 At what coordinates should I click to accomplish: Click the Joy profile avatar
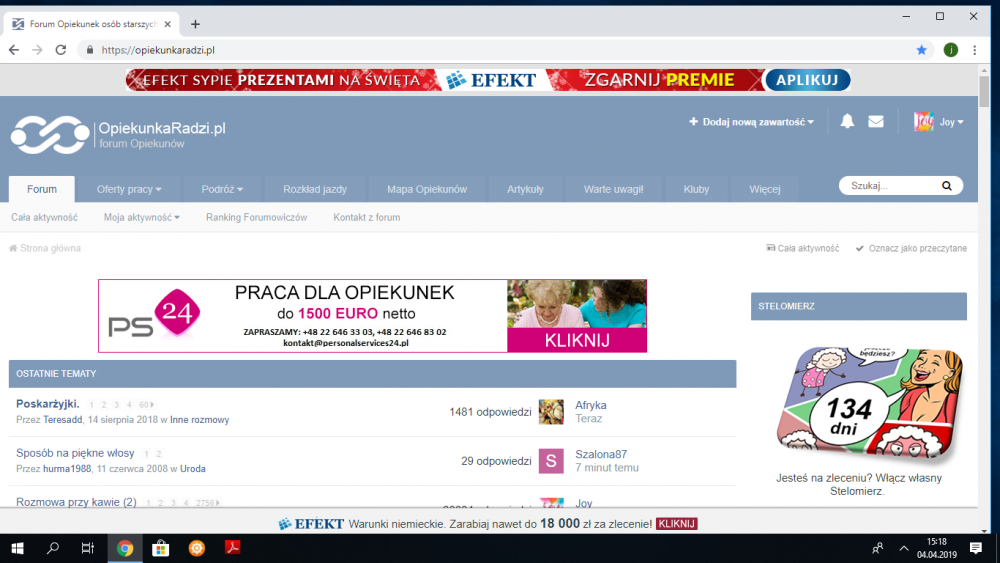click(923, 121)
